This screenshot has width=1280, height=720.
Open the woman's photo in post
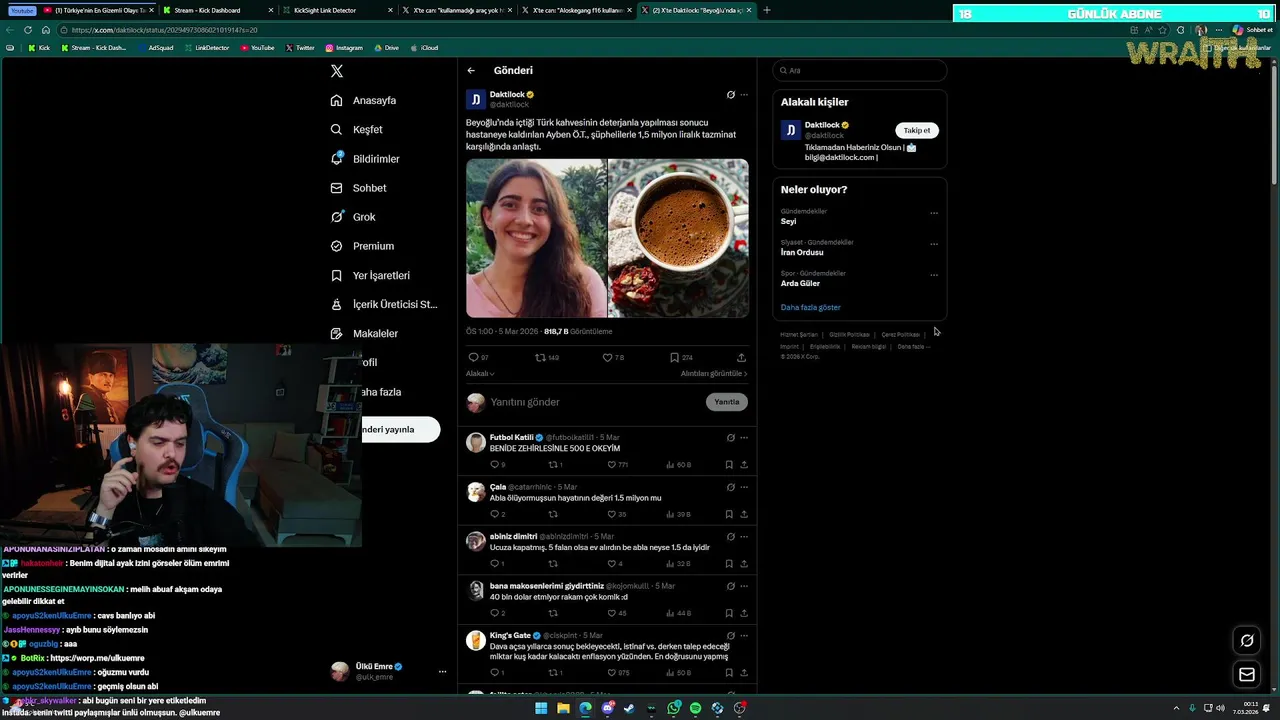click(x=536, y=238)
